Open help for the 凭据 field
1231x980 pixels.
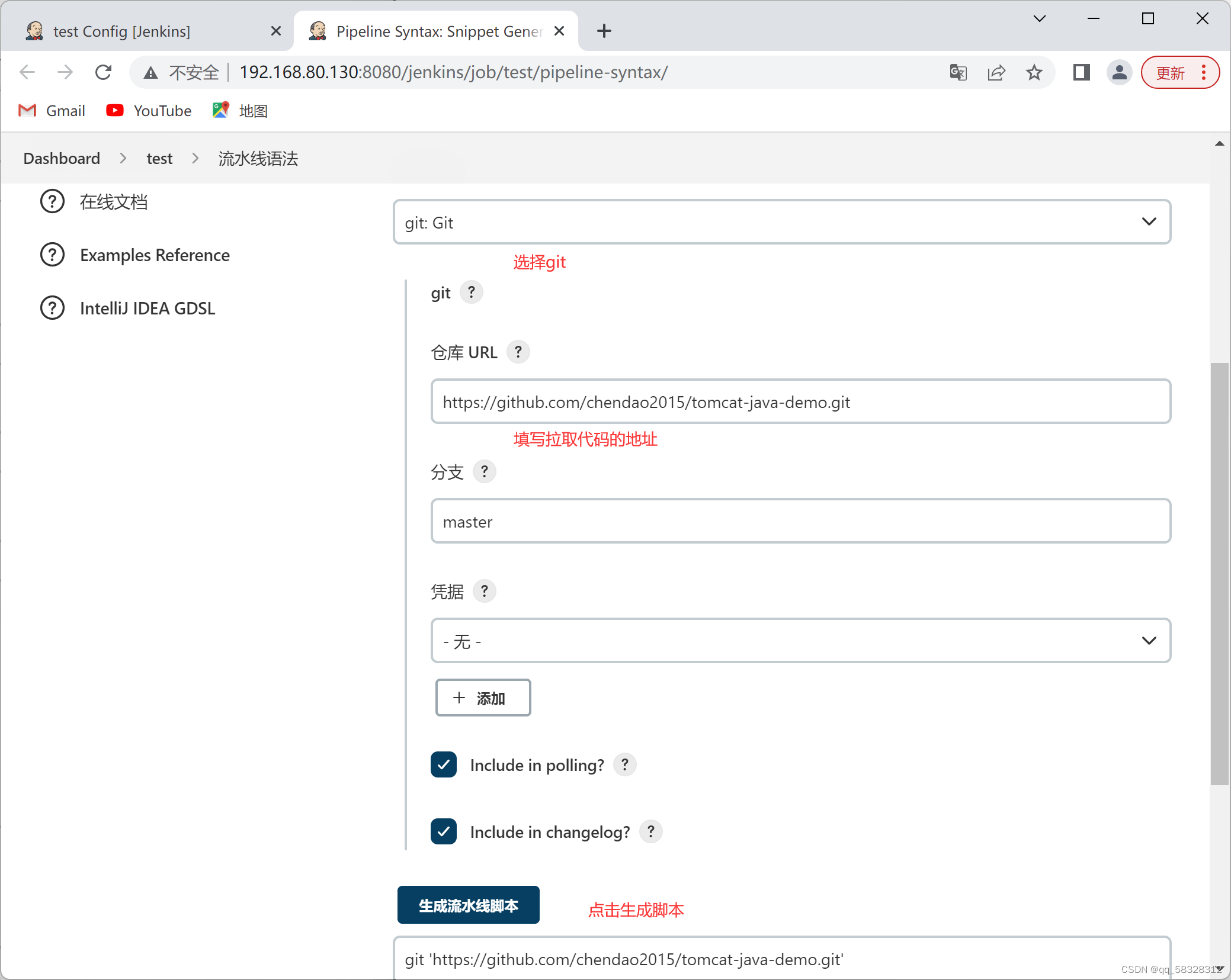click(484, 591)
